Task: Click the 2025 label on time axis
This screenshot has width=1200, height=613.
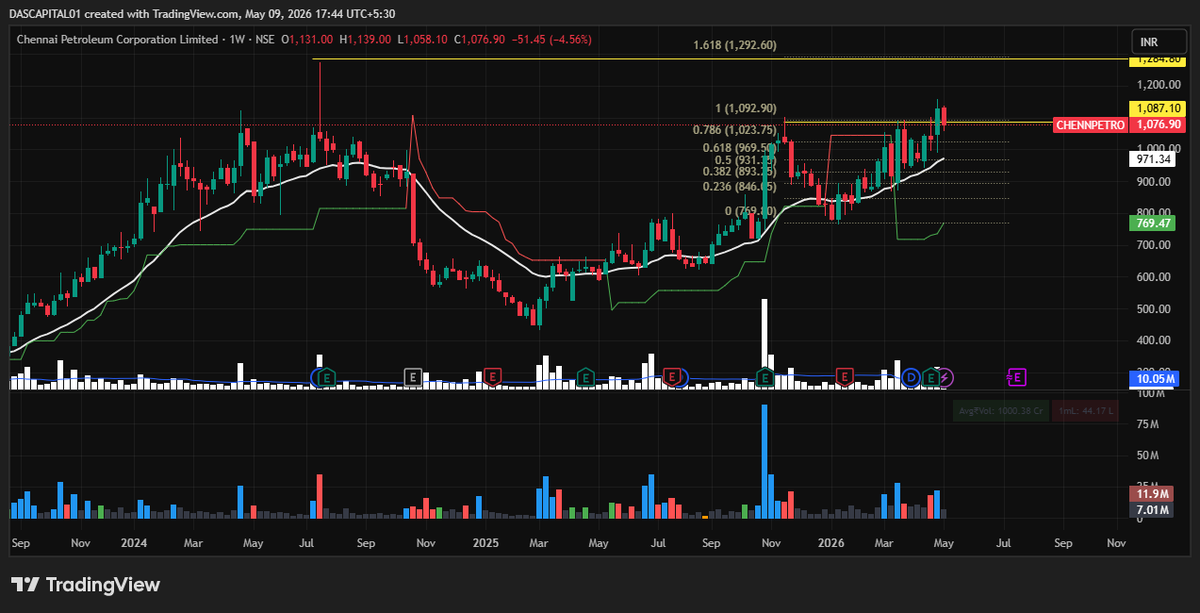Action: tap(486, 543)
